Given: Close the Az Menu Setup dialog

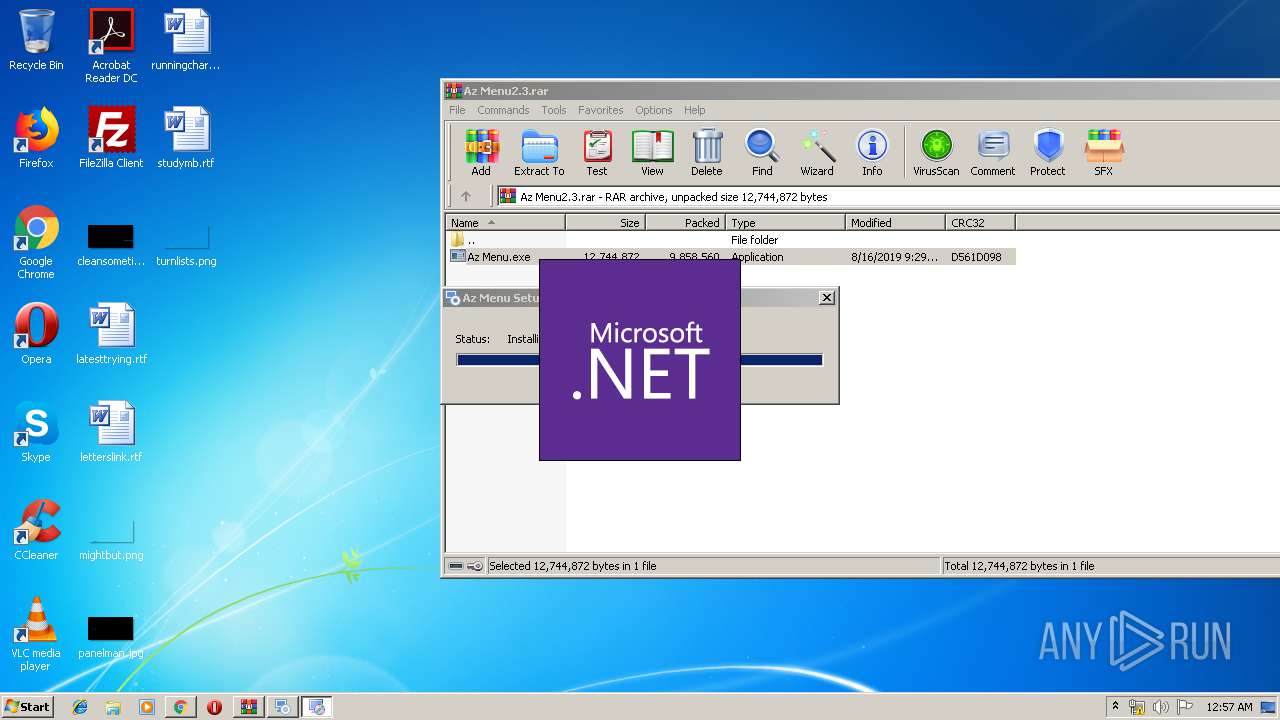Looking at the screenshot, I should [827, 298].
